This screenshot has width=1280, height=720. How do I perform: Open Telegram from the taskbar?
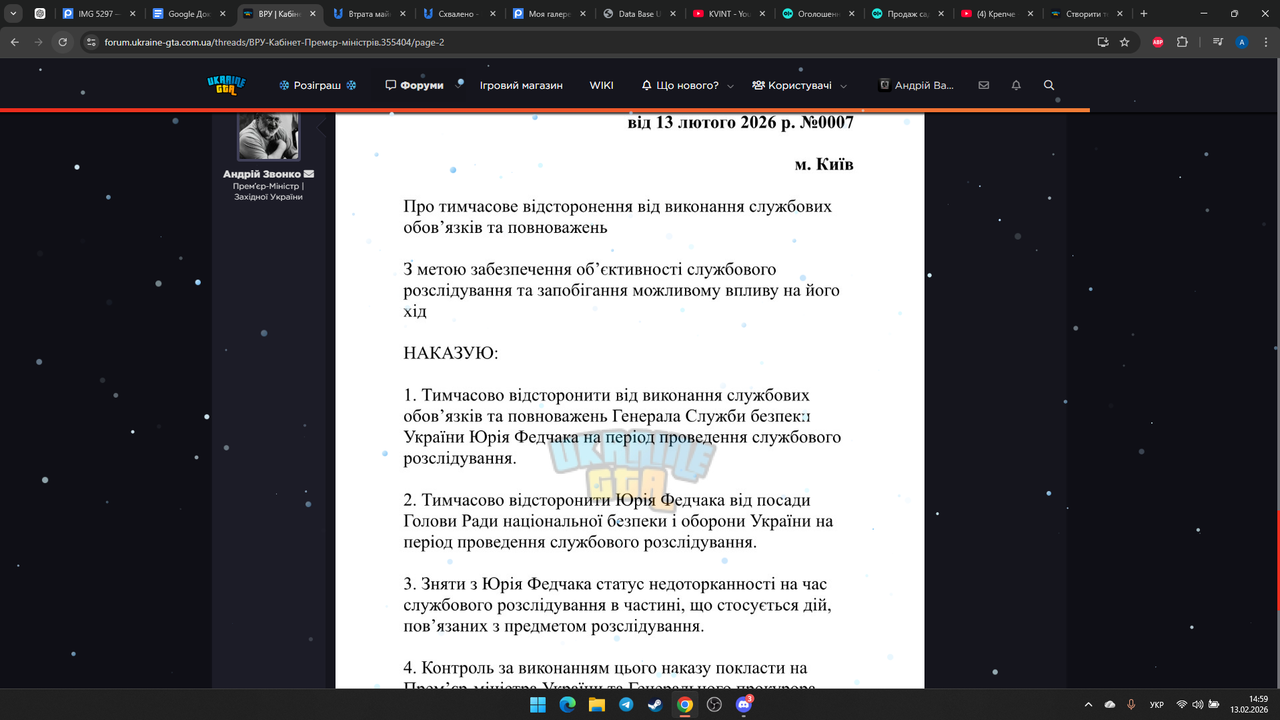click(626, 705)
